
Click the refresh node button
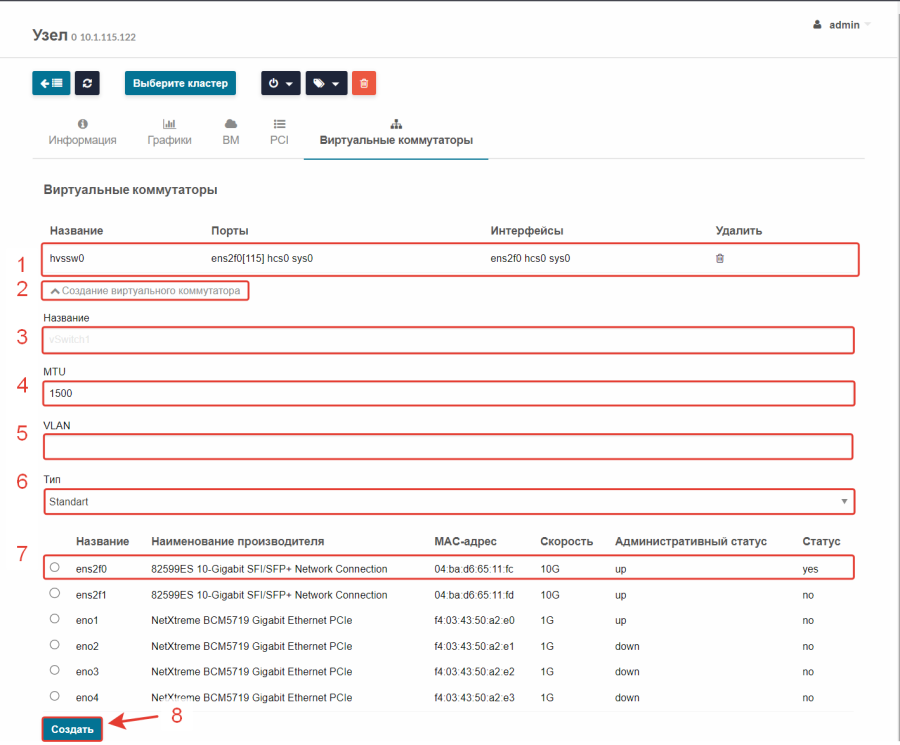(x=87, y=83)
